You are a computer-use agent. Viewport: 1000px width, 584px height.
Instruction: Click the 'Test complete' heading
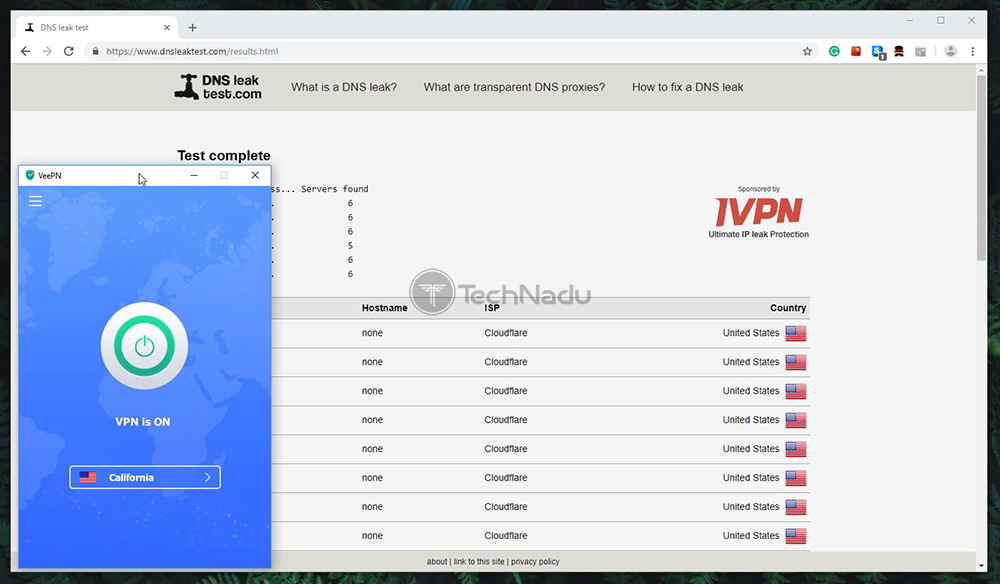pyautogui.click(x=224, y=156)
